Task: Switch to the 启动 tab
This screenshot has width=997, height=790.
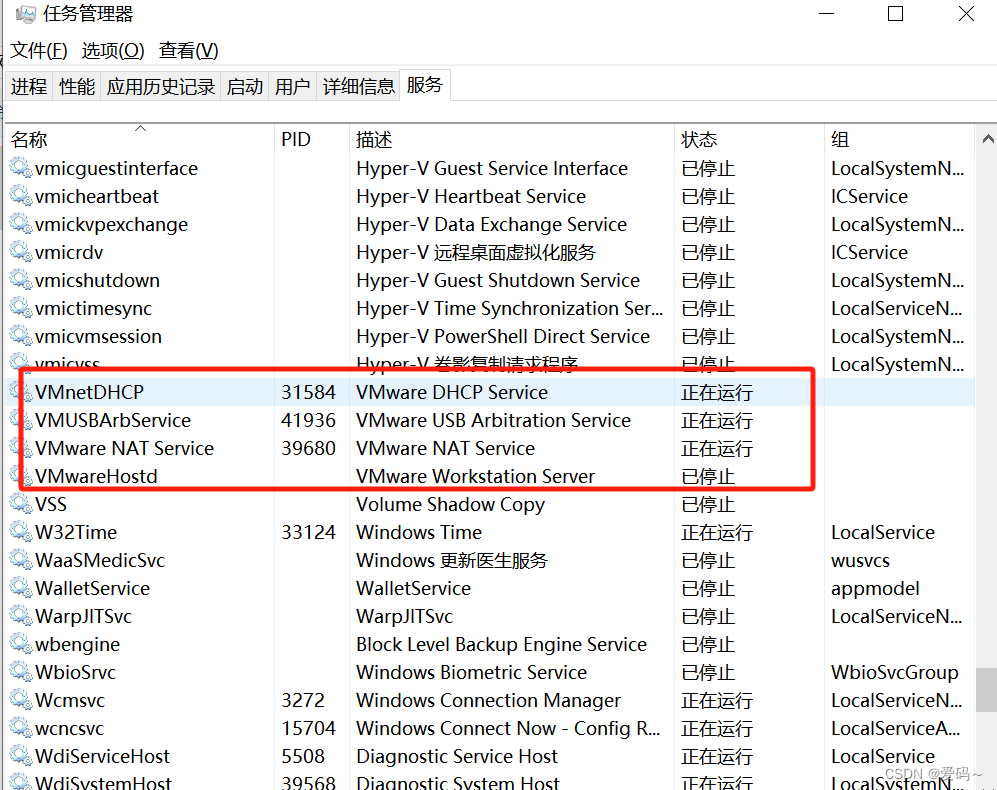Action: (x=245, y=86)
